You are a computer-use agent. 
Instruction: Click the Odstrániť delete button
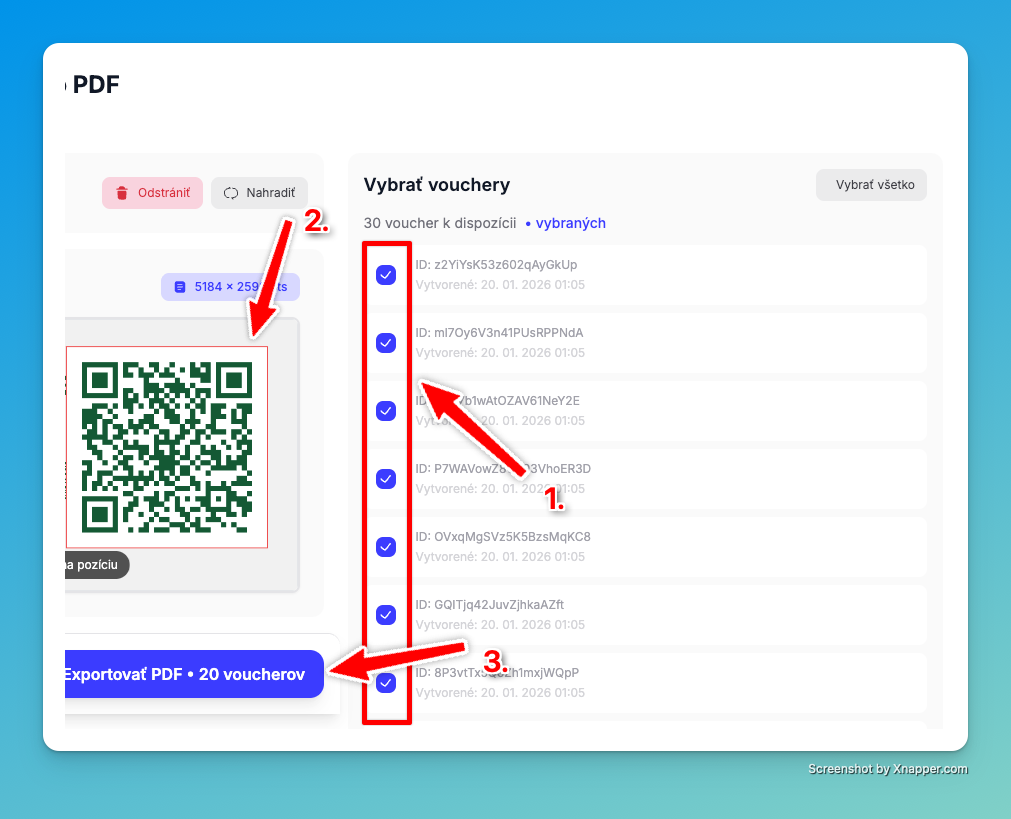[x=152, y=193]
